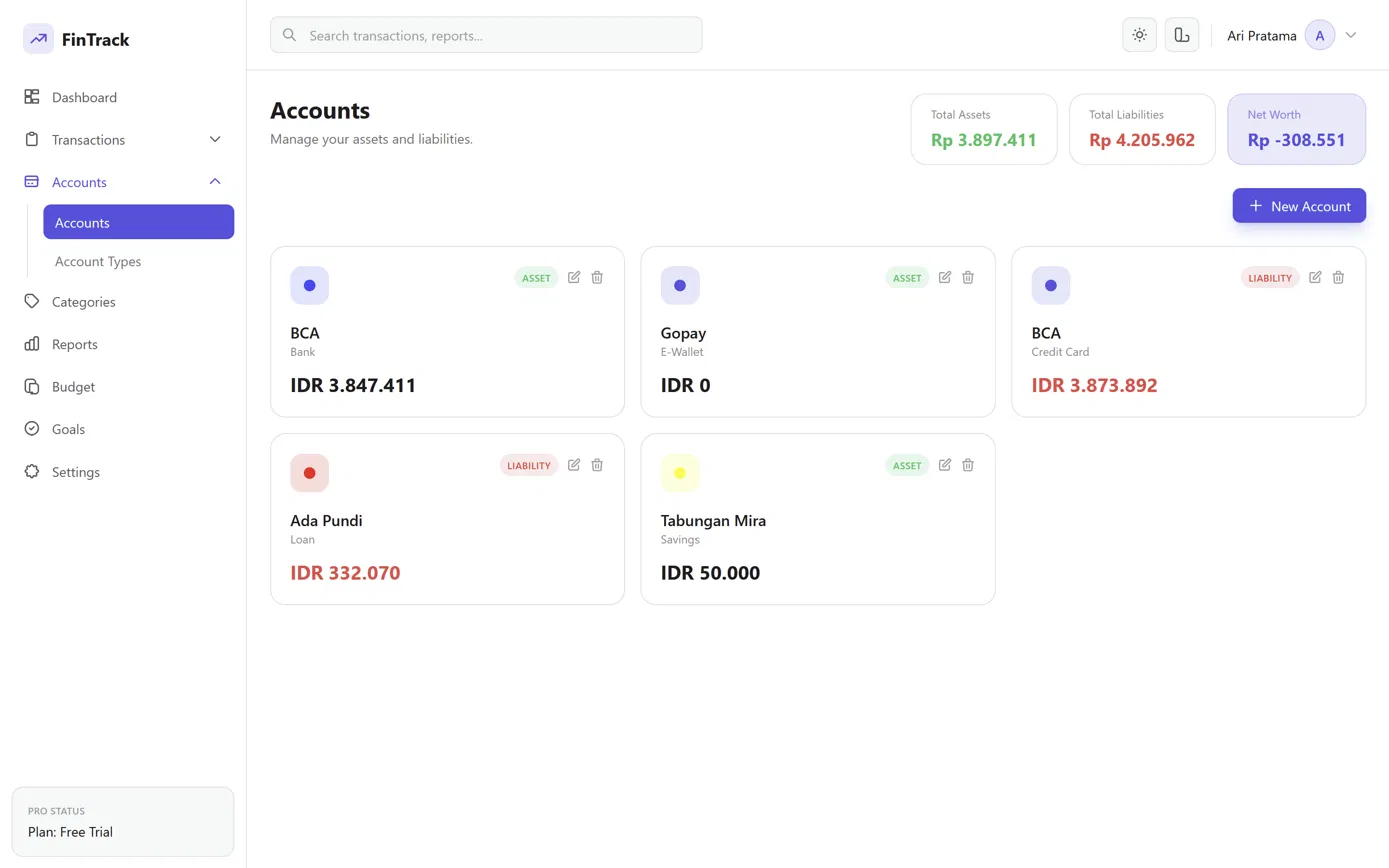Click the Tabungan Mira yellow color swatch
Viewport: 1389px width, 868px height.
coord(680,473)
